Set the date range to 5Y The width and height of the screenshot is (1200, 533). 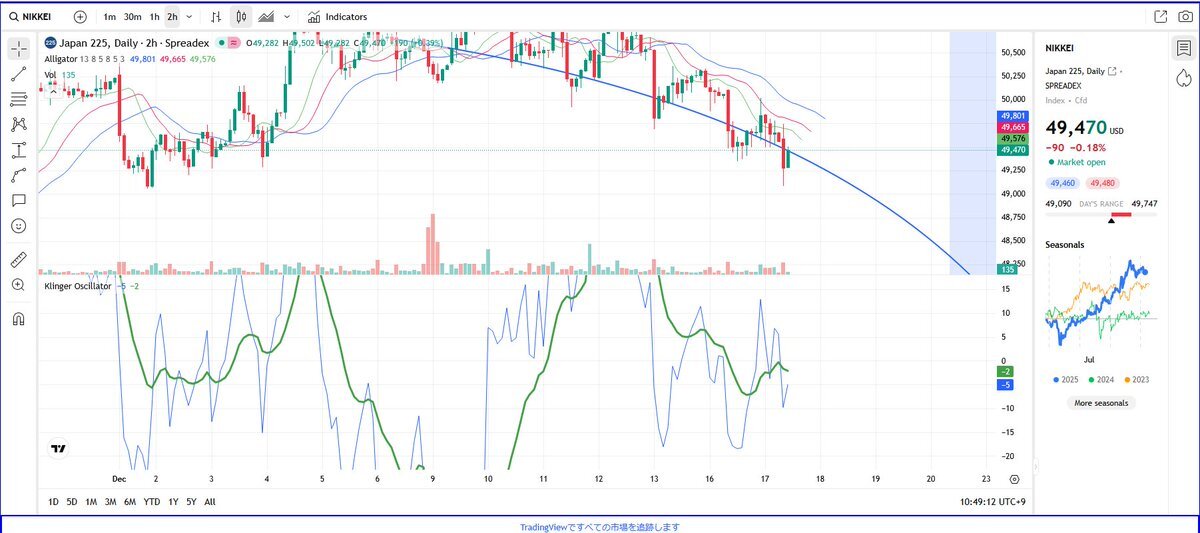click(x=191, y=501)
